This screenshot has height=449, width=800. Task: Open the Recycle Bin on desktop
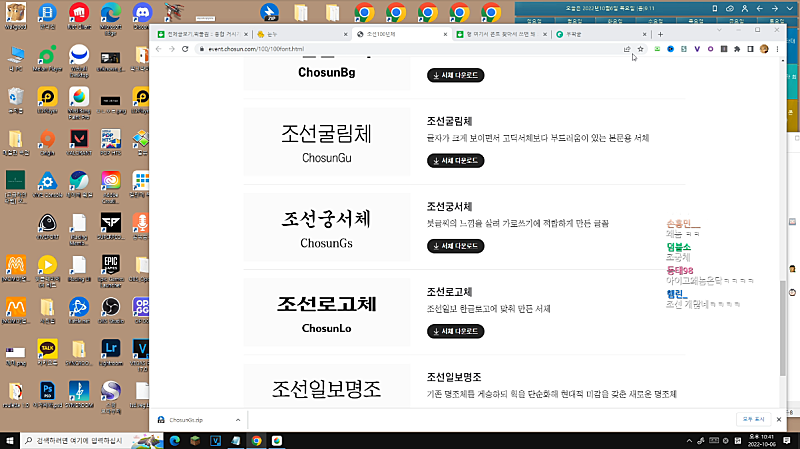tap(16, 101)
